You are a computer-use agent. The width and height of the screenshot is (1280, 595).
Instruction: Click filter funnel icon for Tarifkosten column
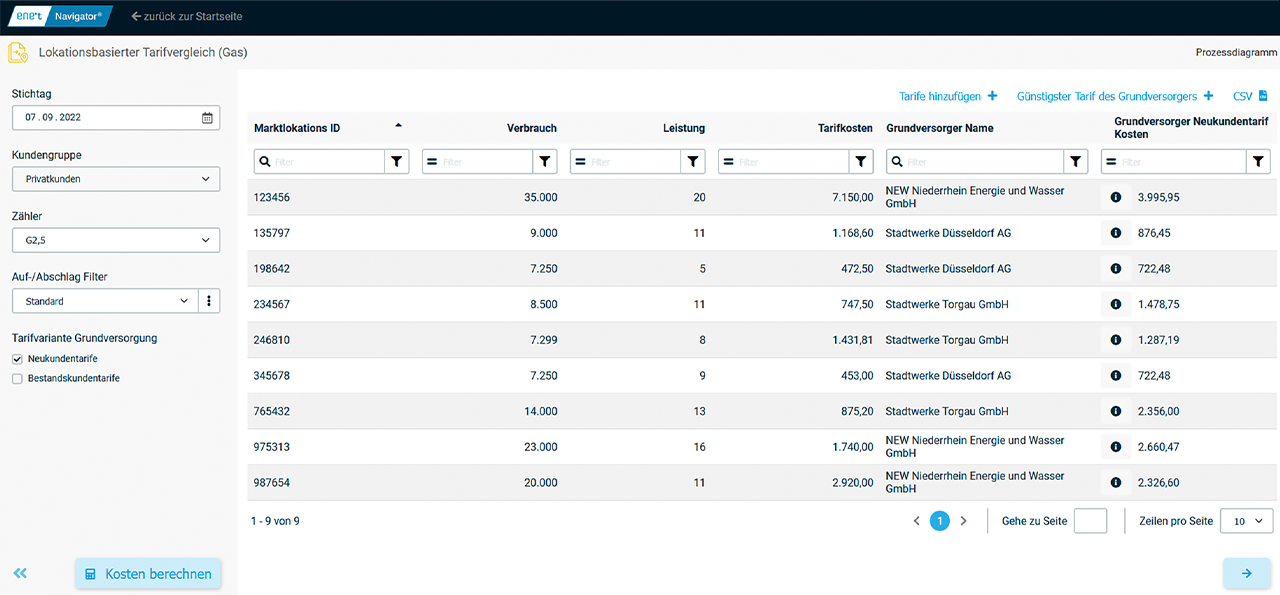click(x=861, y=161)
